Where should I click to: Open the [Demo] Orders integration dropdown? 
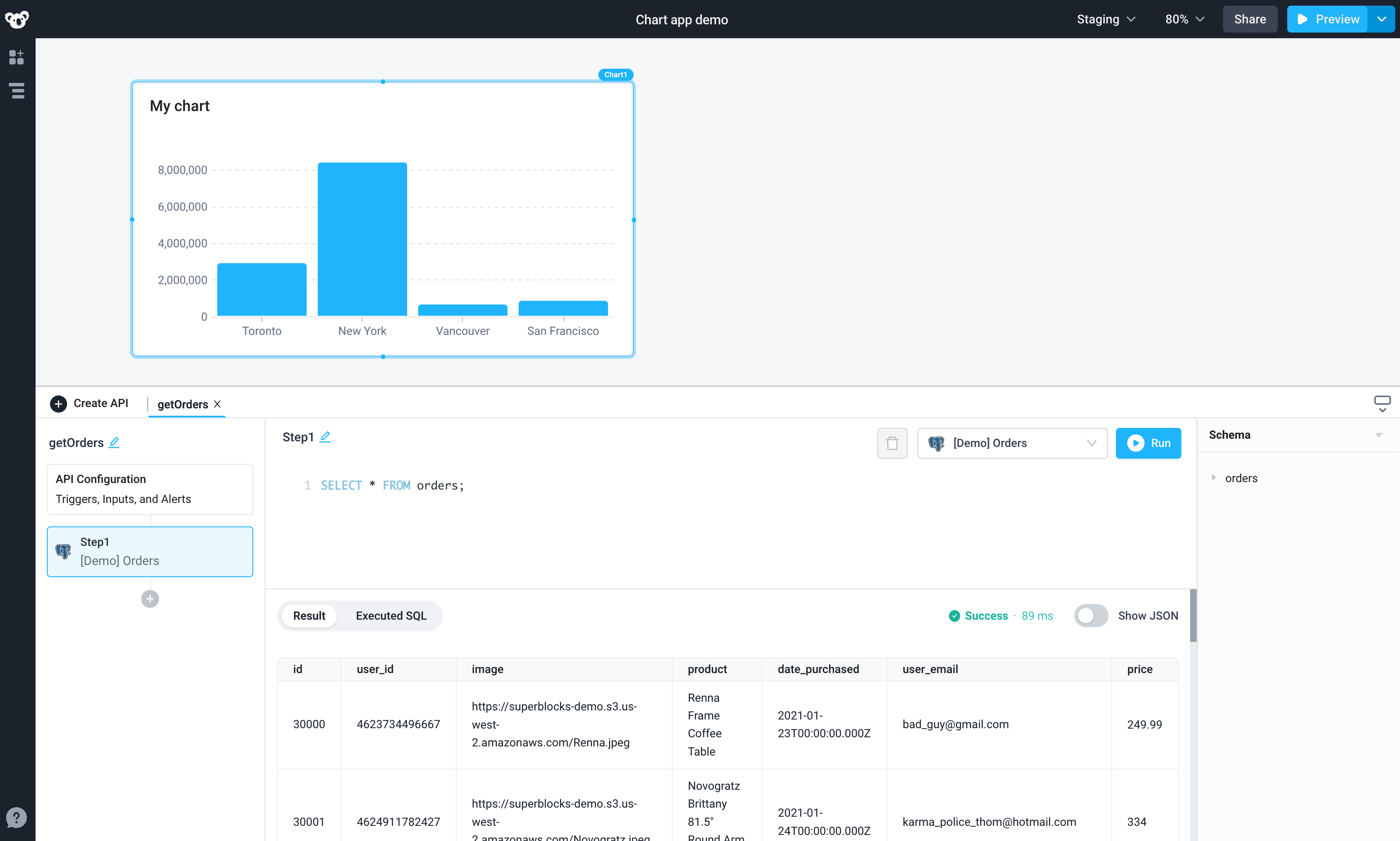1011,443
